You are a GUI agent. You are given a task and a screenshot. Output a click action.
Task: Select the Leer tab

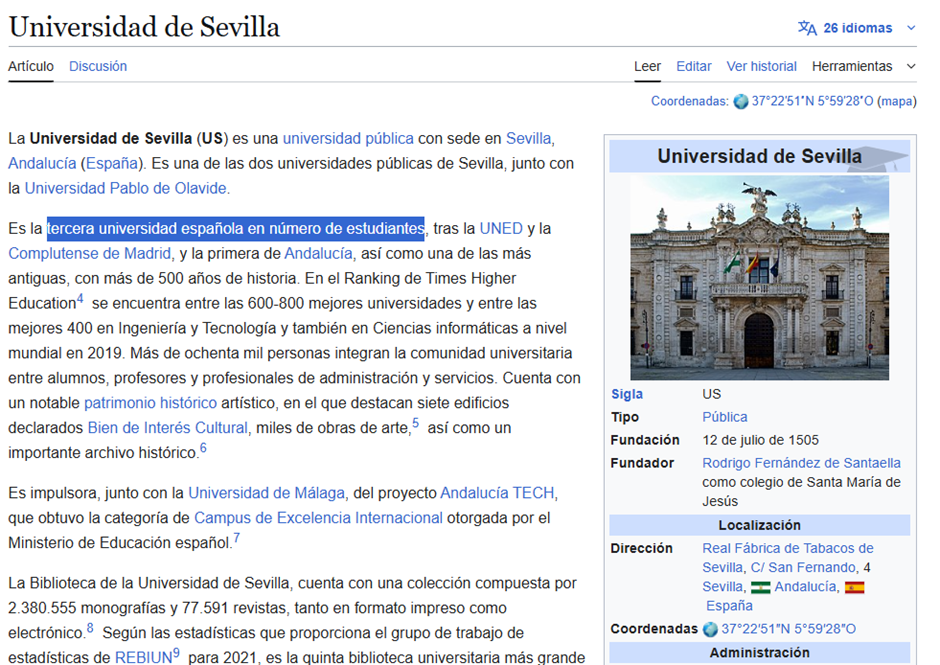647,66
